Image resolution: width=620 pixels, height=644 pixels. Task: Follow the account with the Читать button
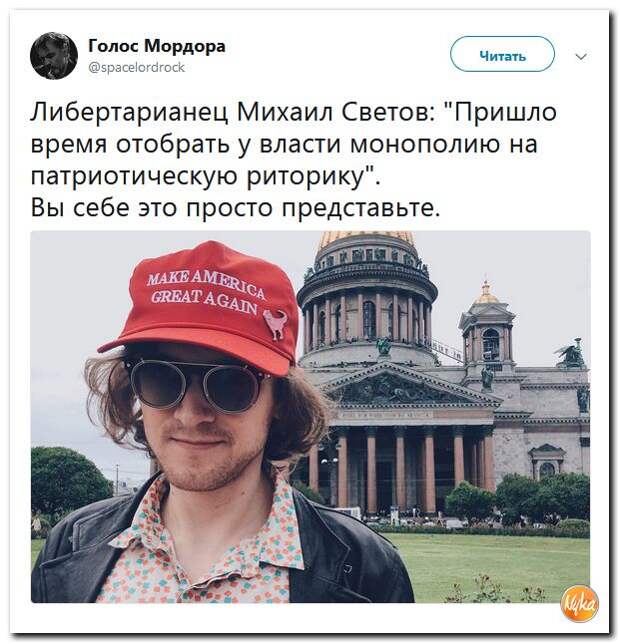coord(502,54)
